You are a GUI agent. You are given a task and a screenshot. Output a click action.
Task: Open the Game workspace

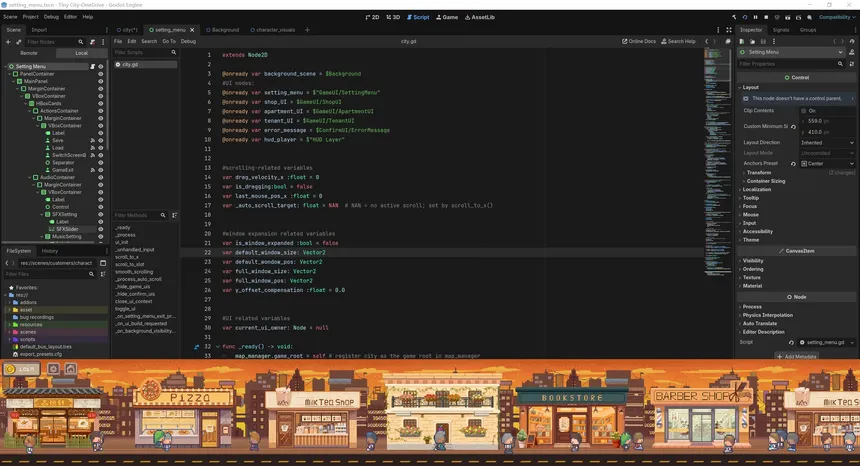[x=447, y=17]
